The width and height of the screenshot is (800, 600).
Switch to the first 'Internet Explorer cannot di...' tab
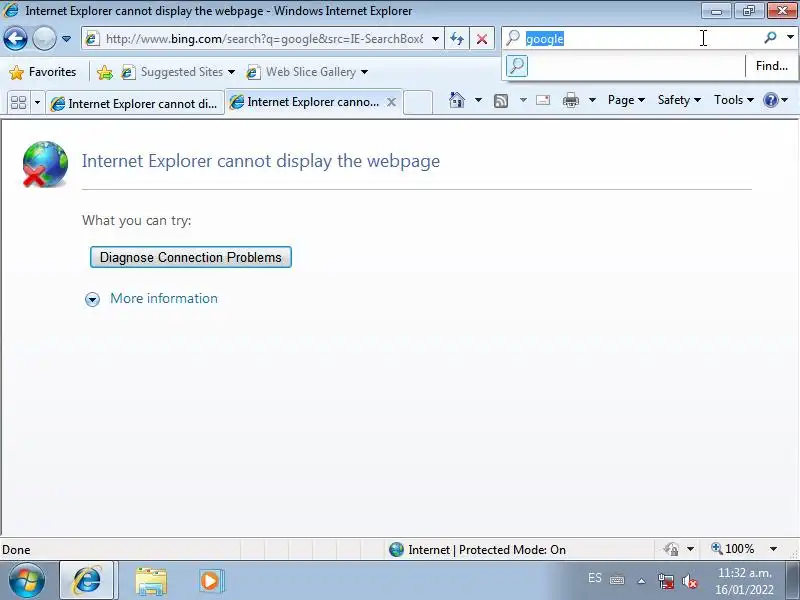(x=136, y=104)
